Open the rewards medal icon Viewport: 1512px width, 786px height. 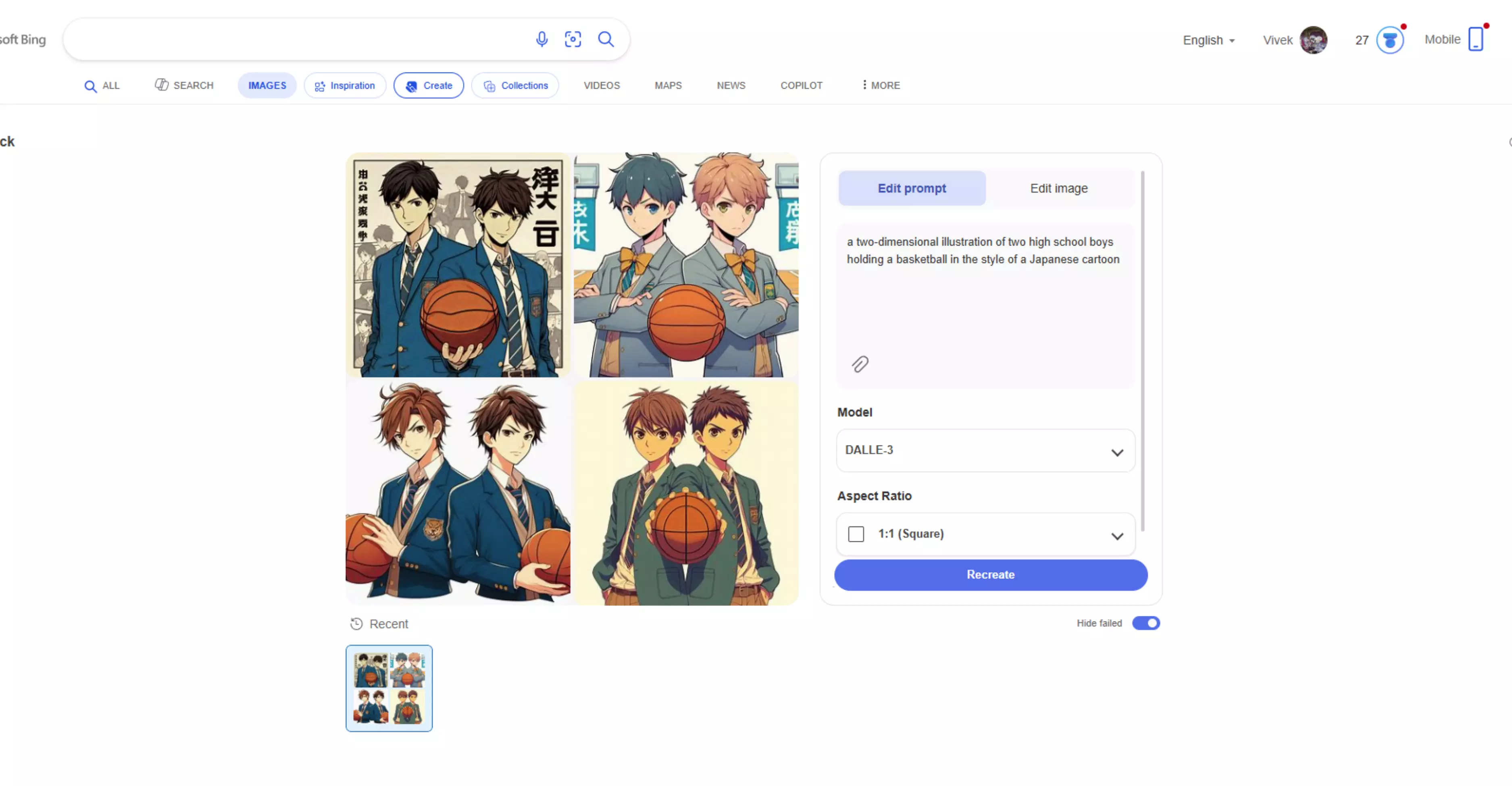coord(1390,40)
